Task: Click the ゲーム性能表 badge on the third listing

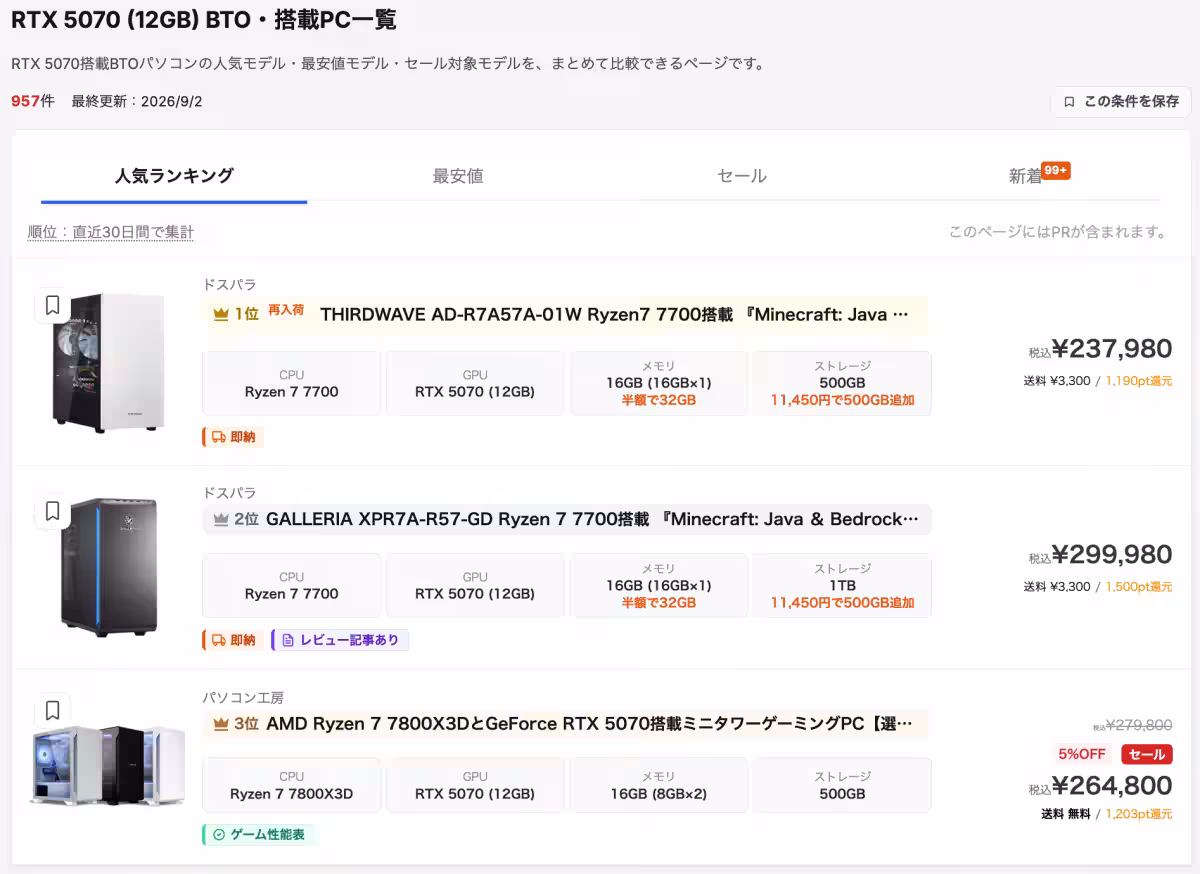Action: coord(260,834)
